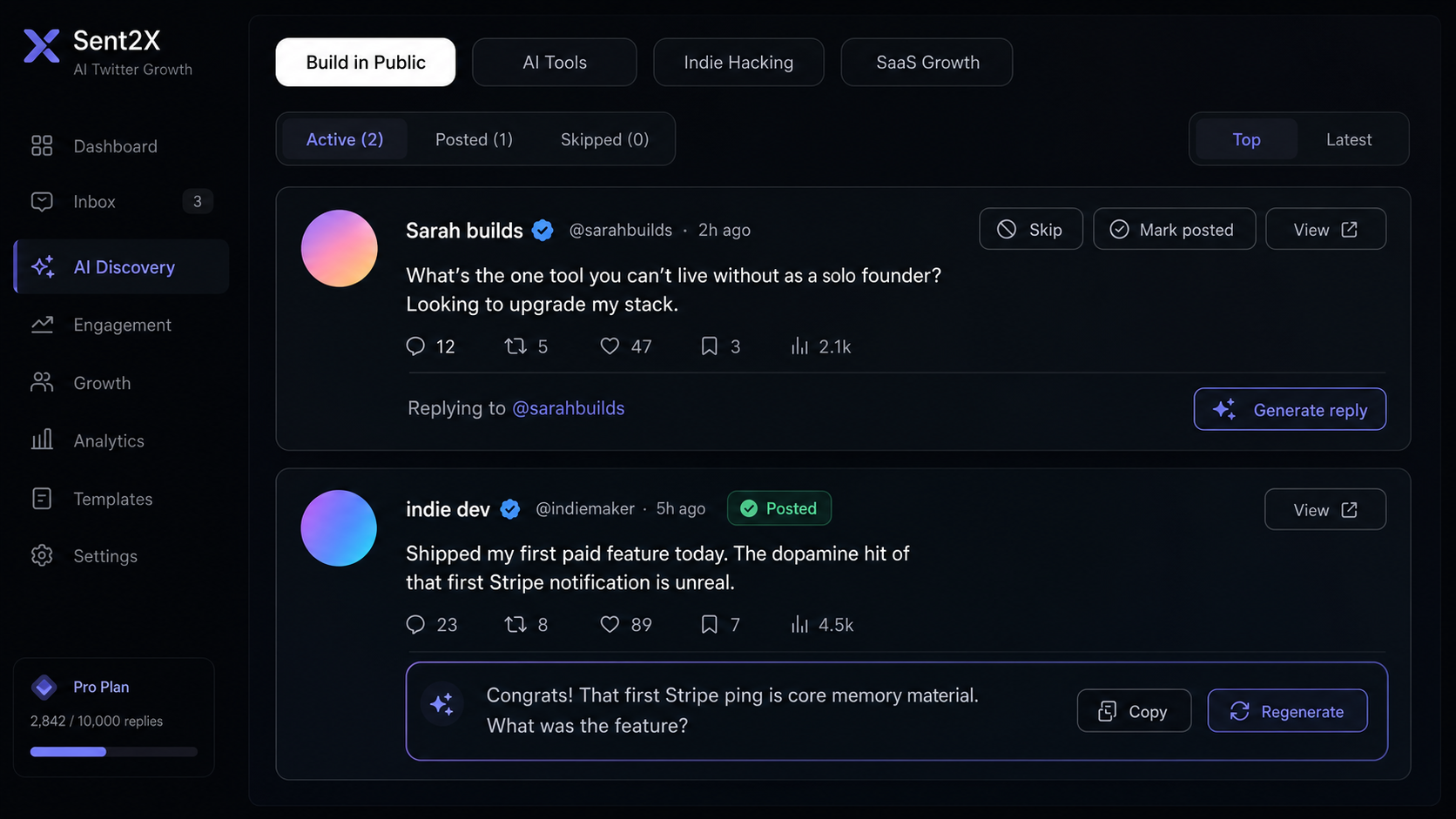
Task: Open Analytics bar chart icon
Action: pyautogui.click(x=42, y=440)
